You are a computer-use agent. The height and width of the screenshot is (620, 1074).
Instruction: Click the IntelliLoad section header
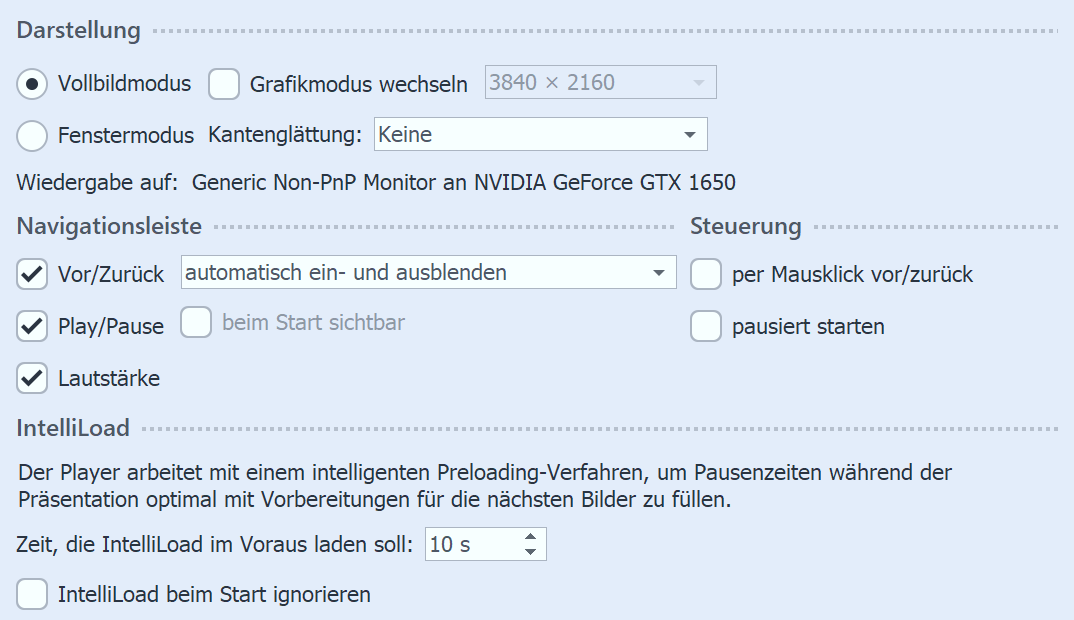(x=71, y=427)
